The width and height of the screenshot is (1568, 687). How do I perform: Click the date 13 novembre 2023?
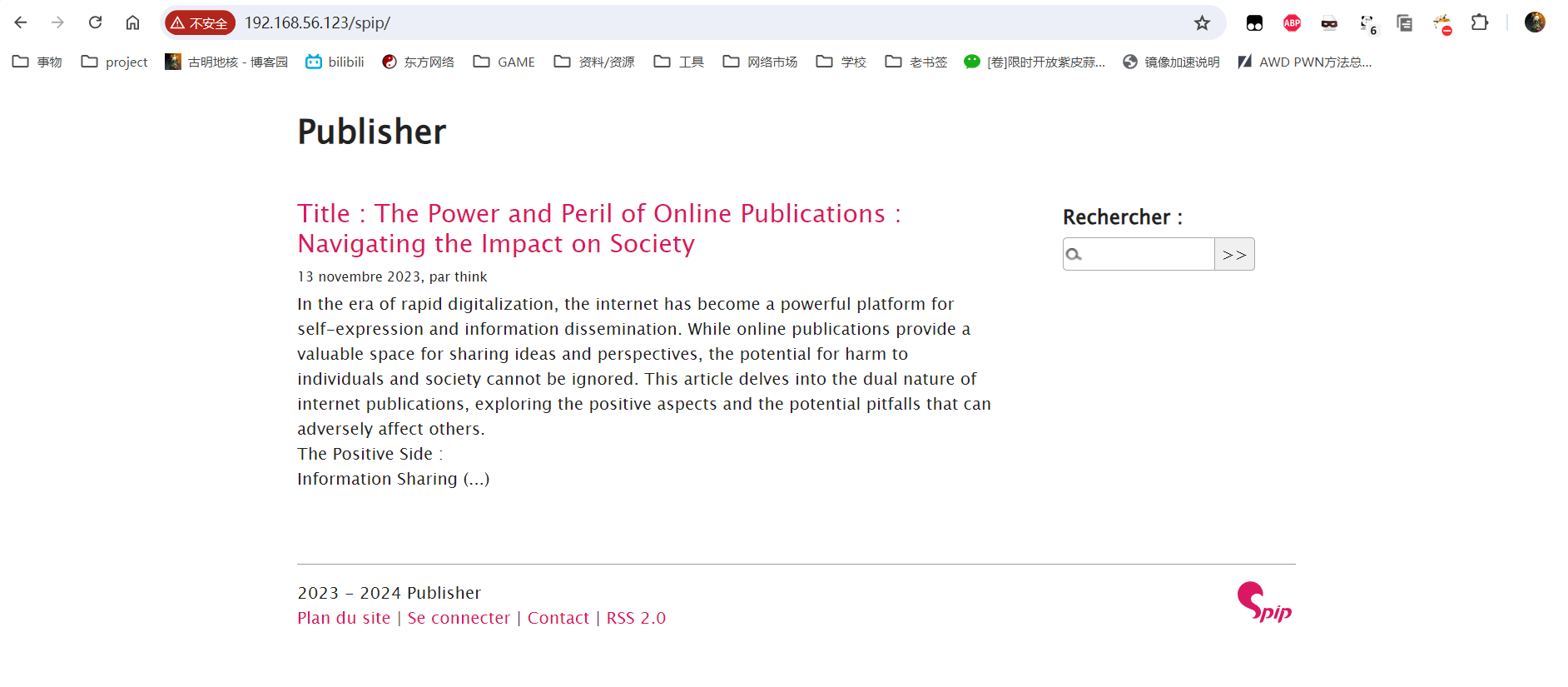click(359, 276)
